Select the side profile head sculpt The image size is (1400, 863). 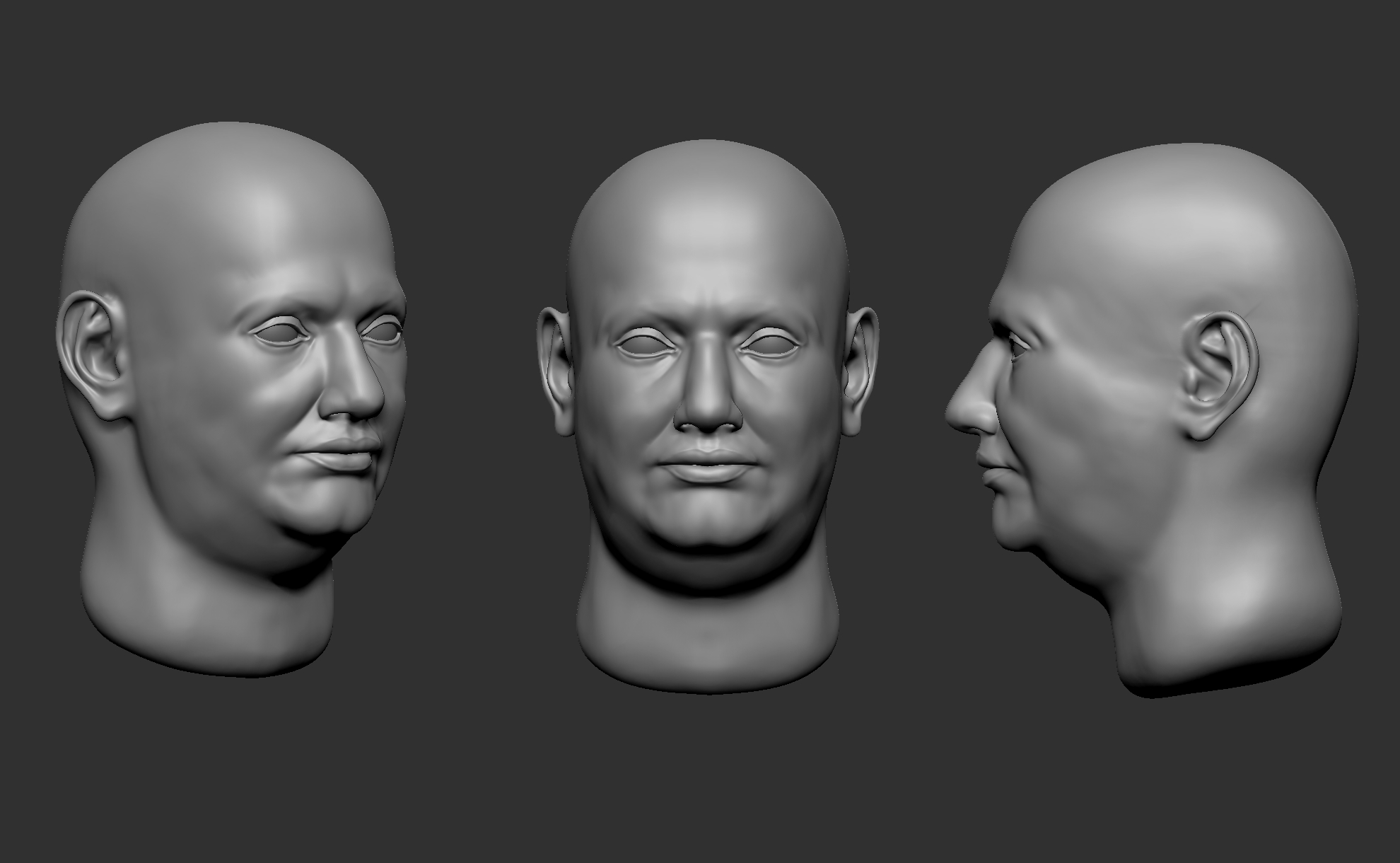(x=1153, y=421)
